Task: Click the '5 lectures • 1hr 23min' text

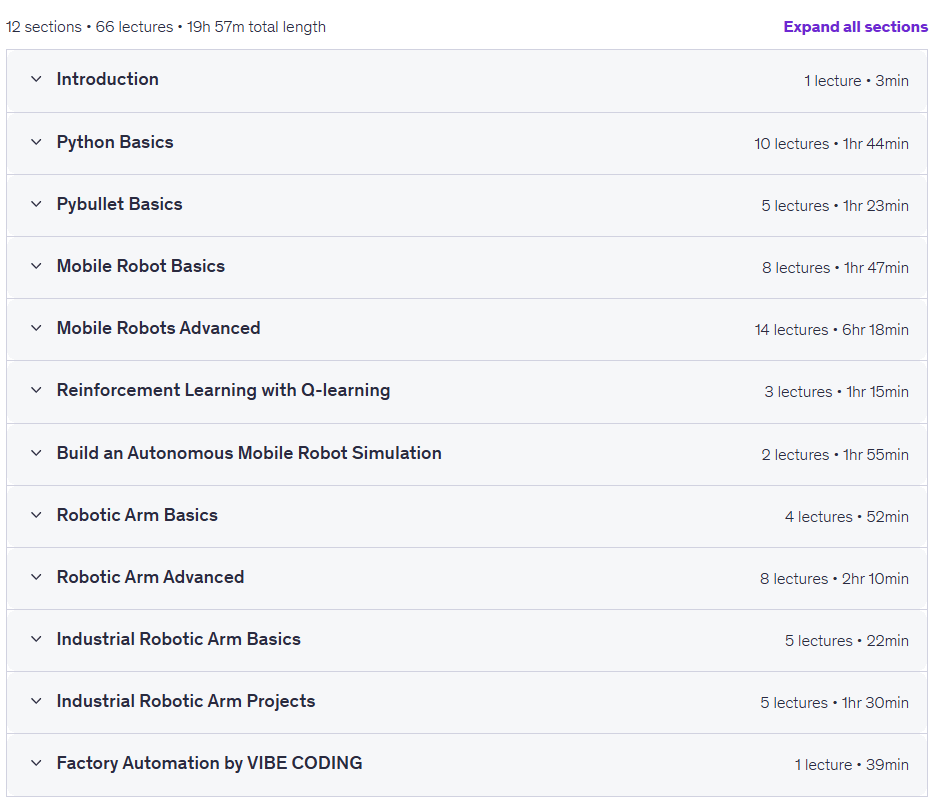Action: pyautogui.click(x=835, y=206)
